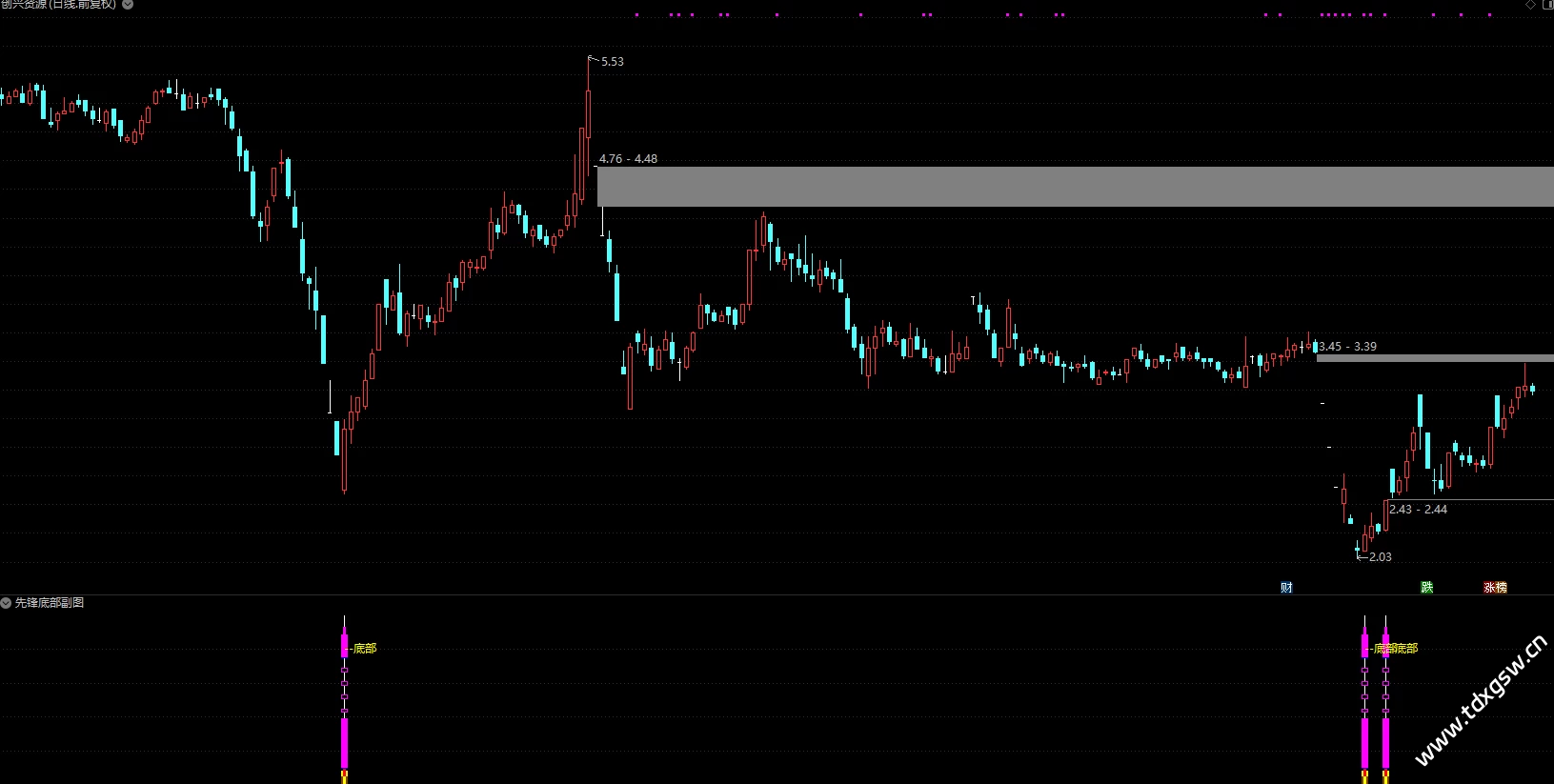Click the diamond icon at top right

[x=1530, y=5]
